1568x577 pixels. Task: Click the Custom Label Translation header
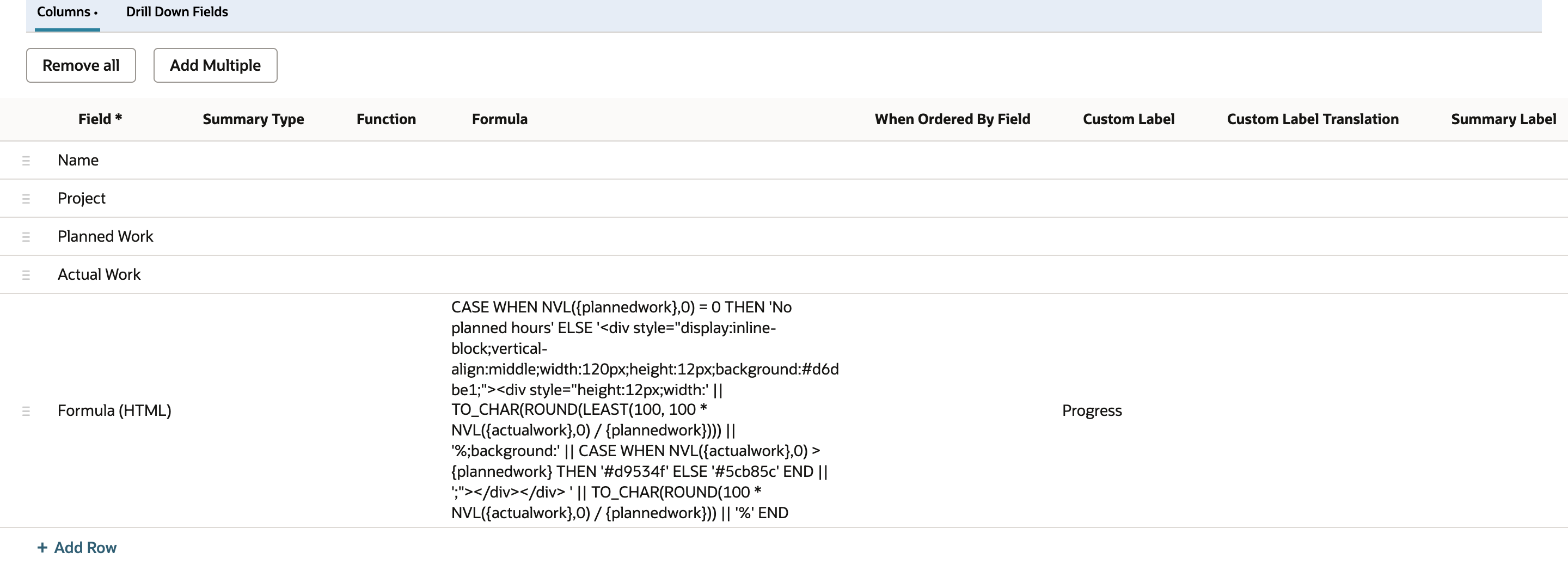pyautogui.click(x=1313, y=119)
